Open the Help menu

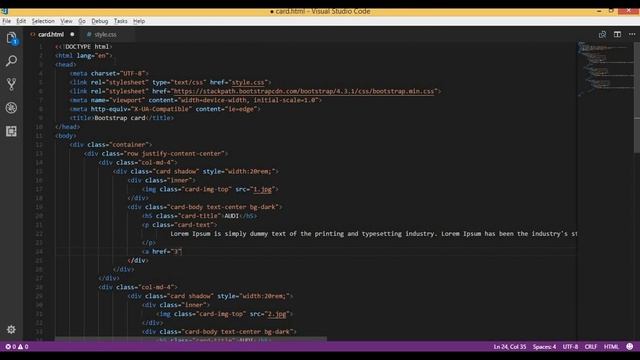click(x=139, y=21)
